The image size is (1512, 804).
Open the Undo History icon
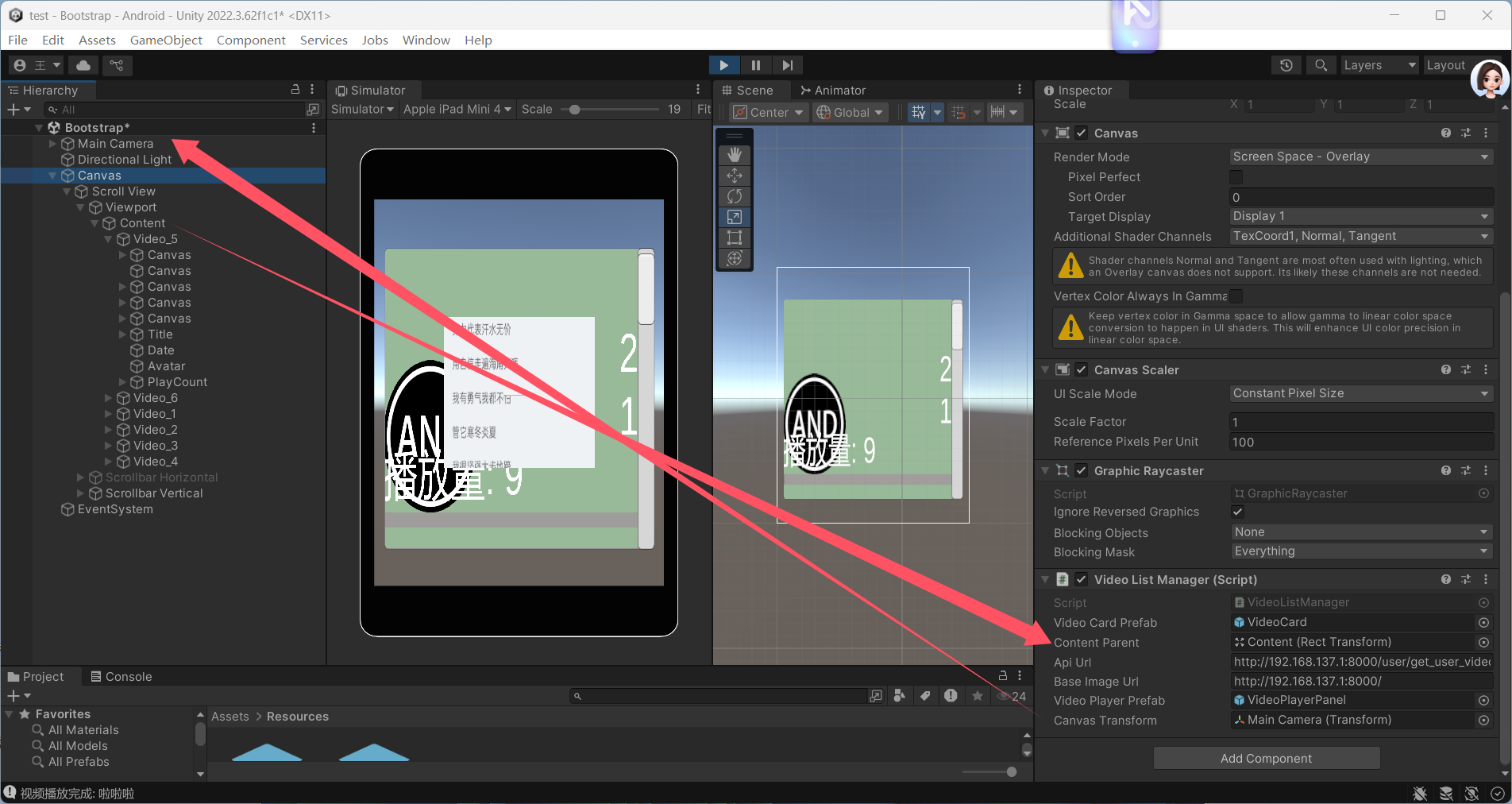pos(1286,65)
